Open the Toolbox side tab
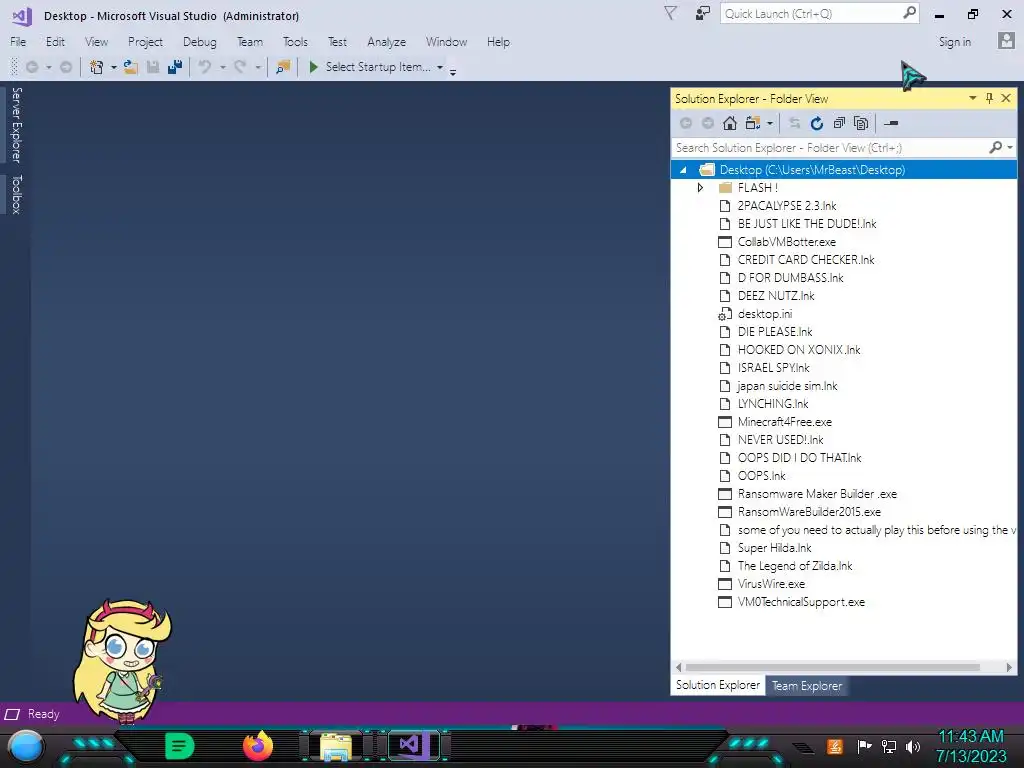 click(x=16, y=194)
